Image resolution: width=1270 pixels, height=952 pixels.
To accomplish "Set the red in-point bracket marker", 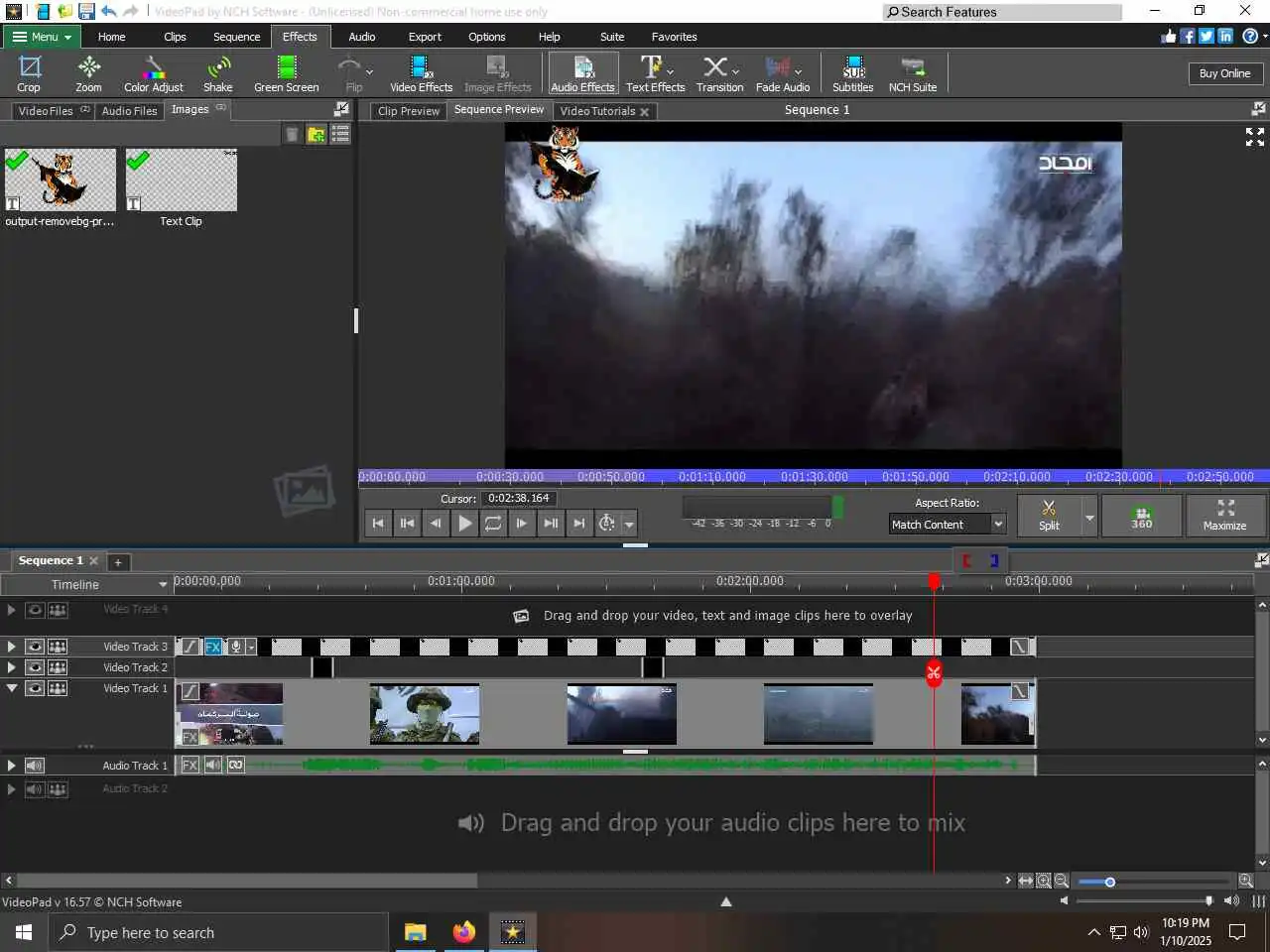I will [967, 561].
